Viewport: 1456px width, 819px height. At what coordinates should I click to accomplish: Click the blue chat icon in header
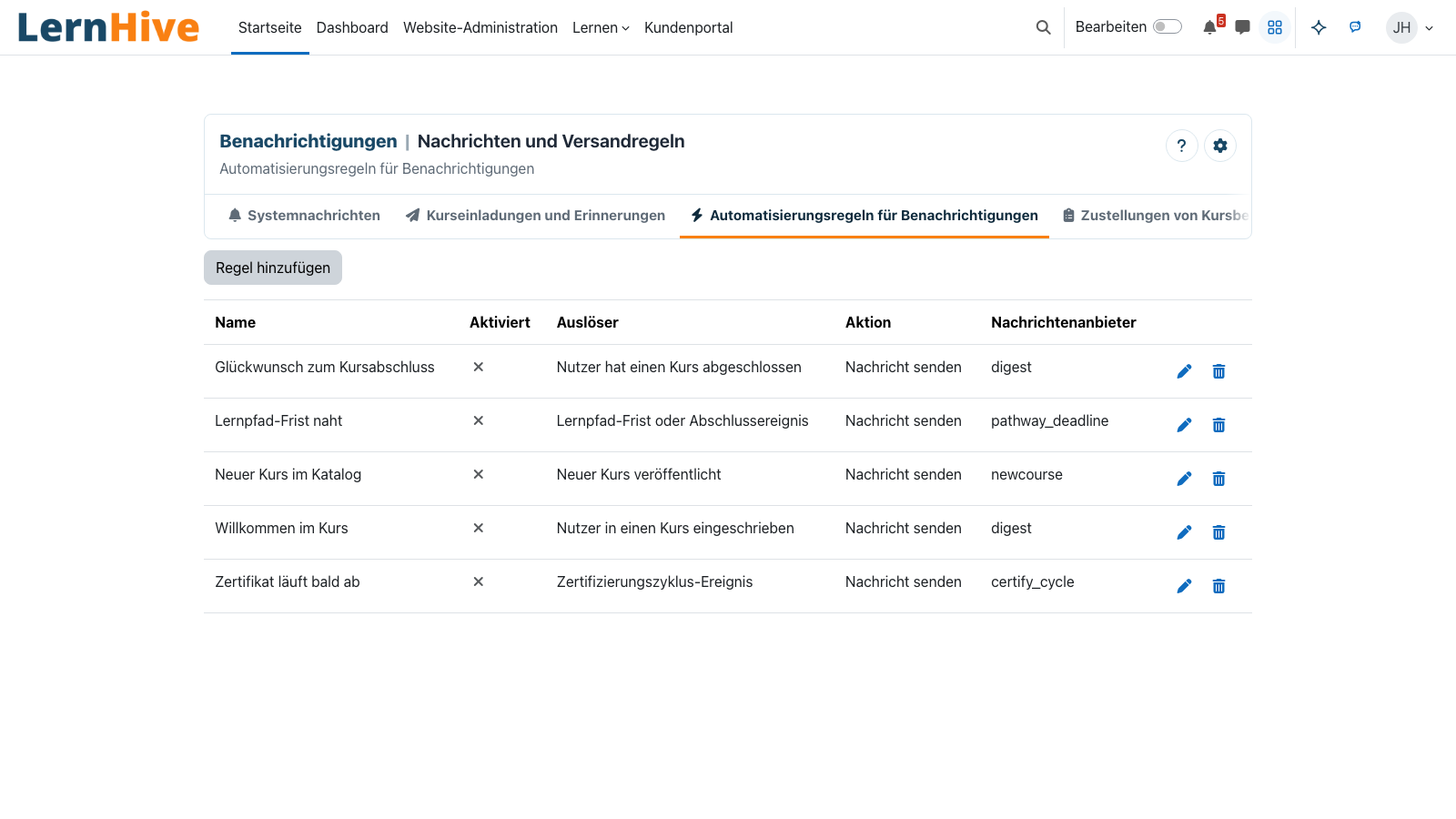[1355, 27]
